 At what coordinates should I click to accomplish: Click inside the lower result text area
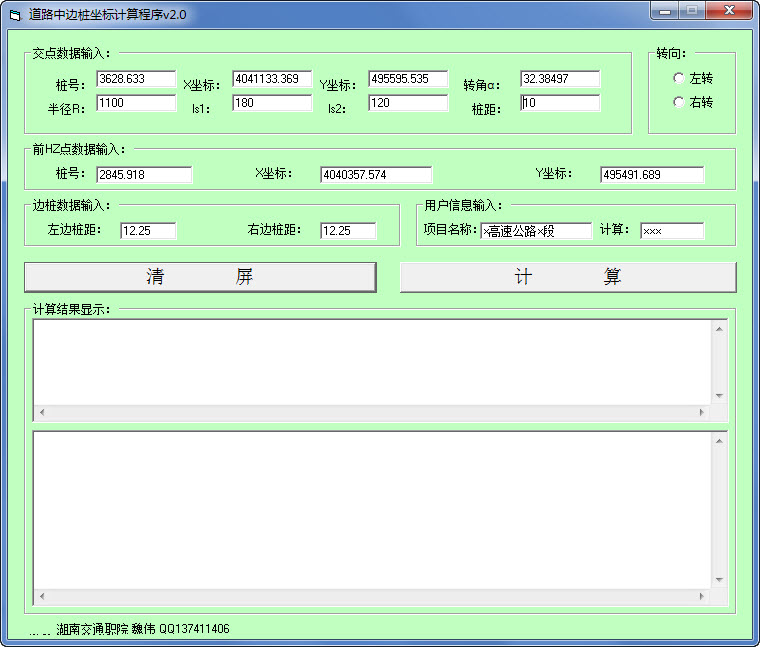click(372, 510)
